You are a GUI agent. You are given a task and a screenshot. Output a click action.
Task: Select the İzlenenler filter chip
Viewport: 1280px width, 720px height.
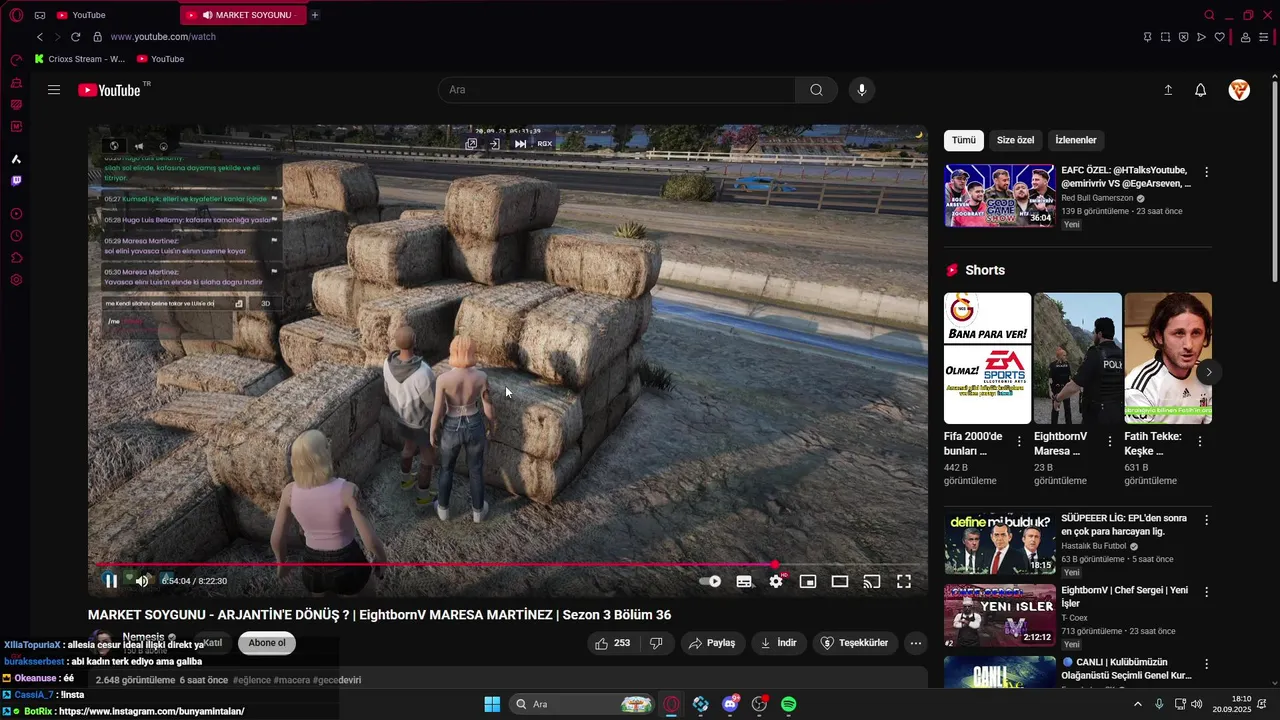(1076, 140)
